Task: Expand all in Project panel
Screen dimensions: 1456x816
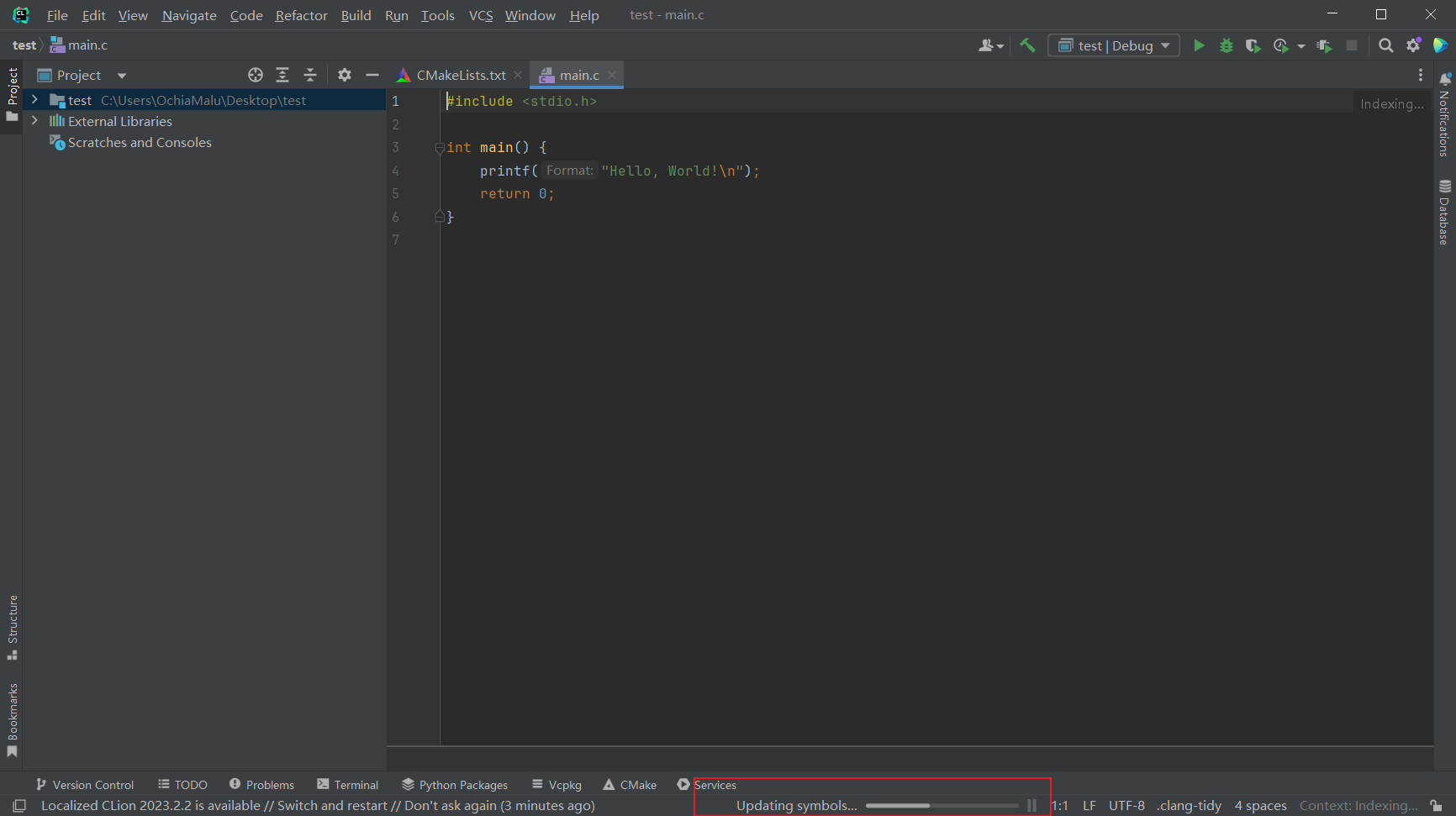Action: [282, 75]
